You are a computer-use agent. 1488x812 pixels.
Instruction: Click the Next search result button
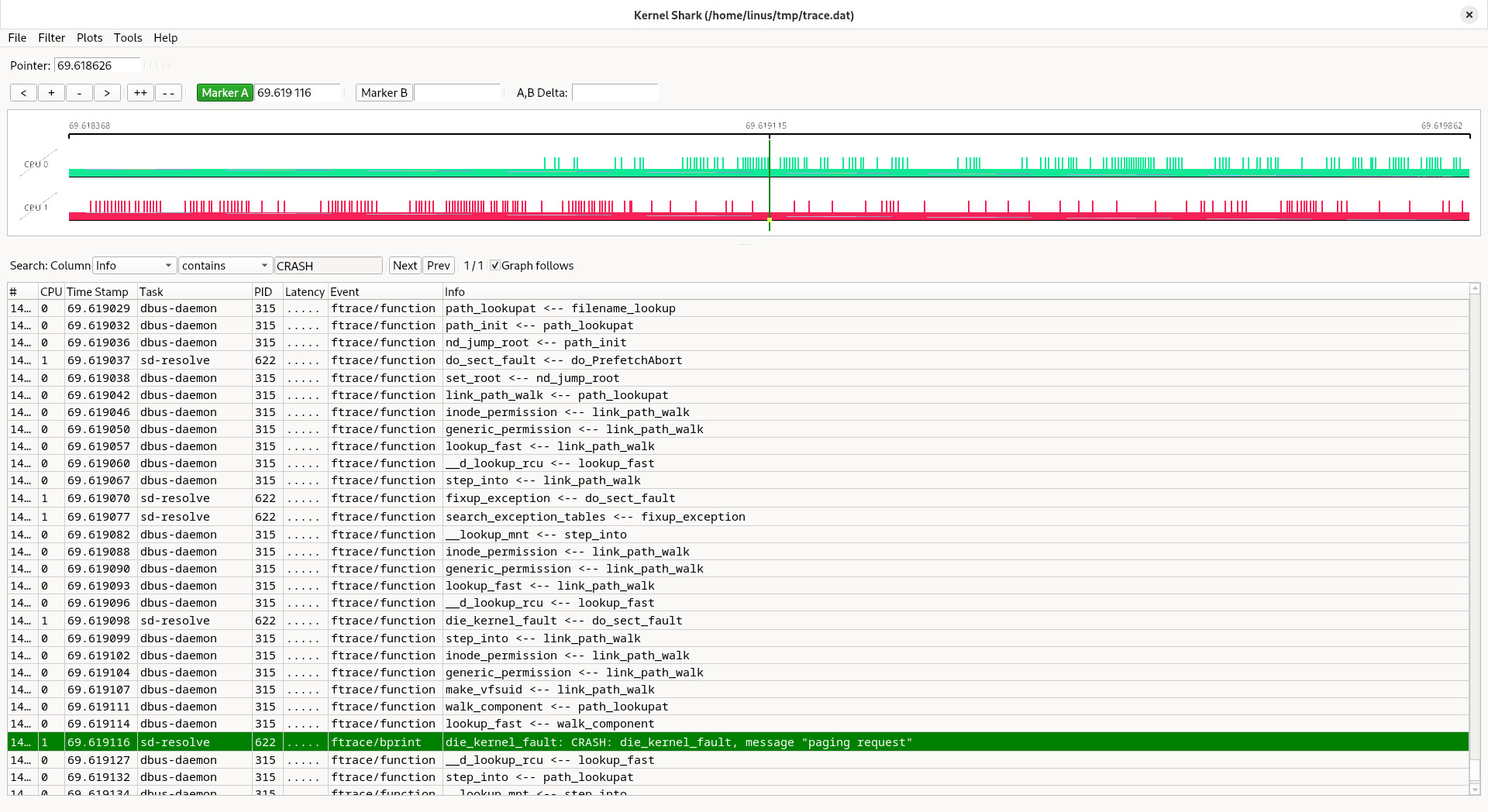(405, 266)
